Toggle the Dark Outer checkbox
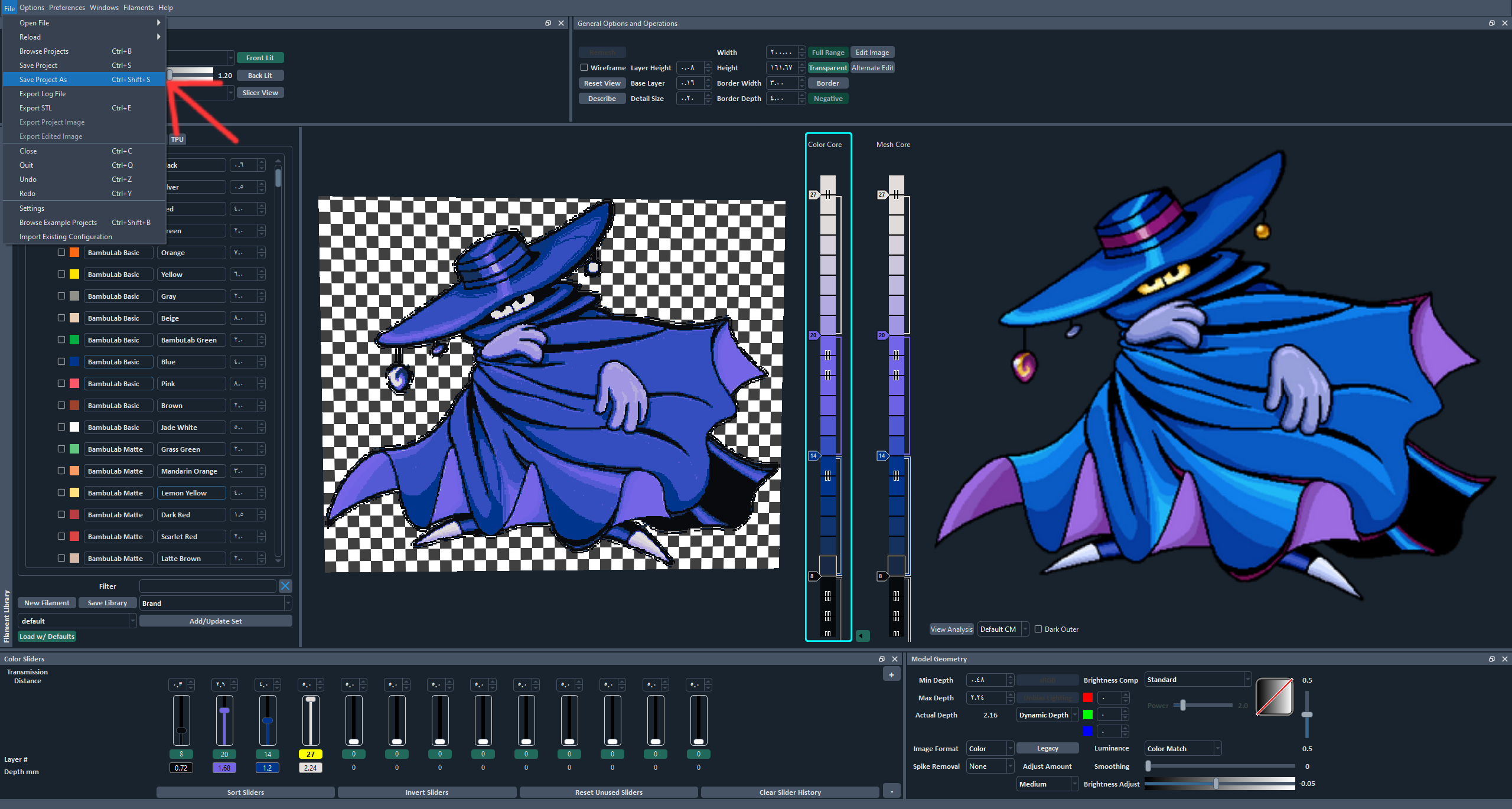 [x=1038, y=629]
